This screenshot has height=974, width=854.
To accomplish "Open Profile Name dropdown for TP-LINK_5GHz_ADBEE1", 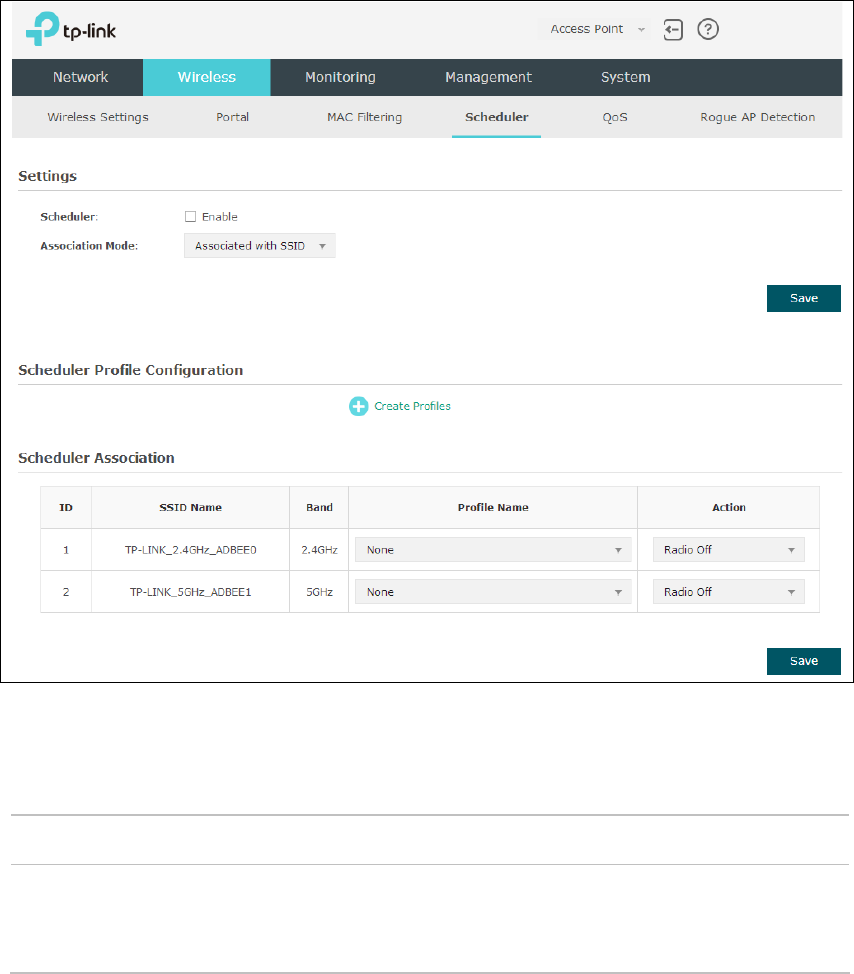I will pyautogui.click(x=493, y=592).
